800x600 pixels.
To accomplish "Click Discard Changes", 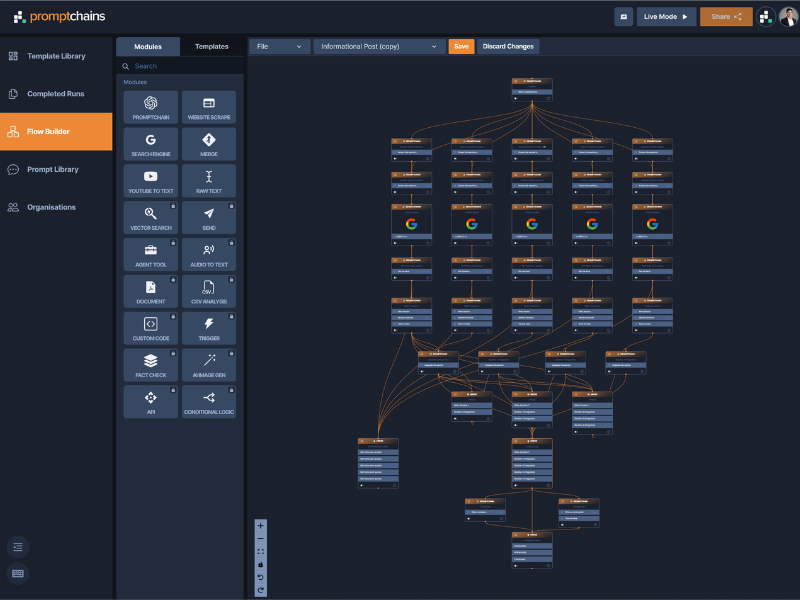I will (x=508, y=46).
